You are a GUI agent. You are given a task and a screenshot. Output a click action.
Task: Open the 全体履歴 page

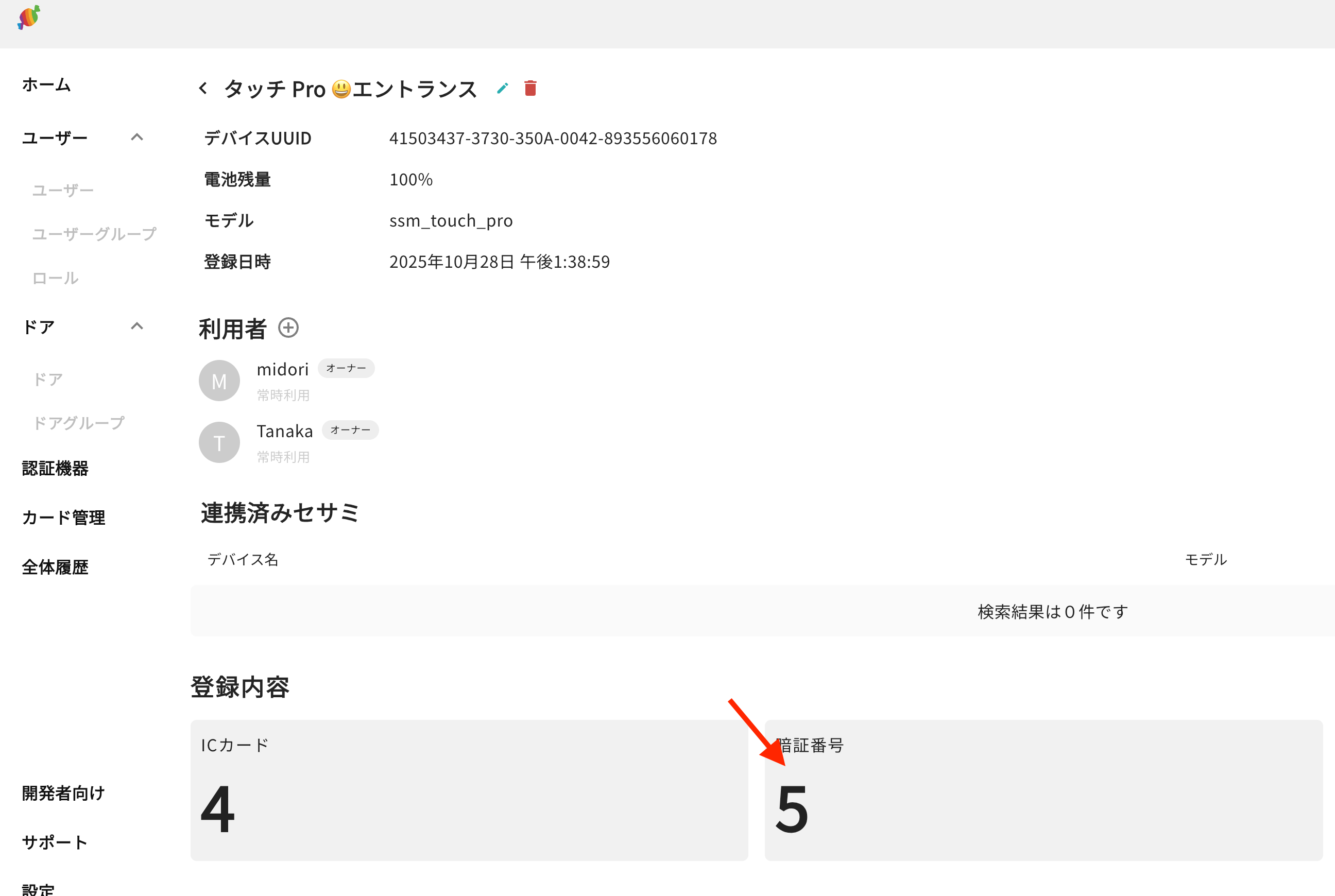(x=56, y=567)
